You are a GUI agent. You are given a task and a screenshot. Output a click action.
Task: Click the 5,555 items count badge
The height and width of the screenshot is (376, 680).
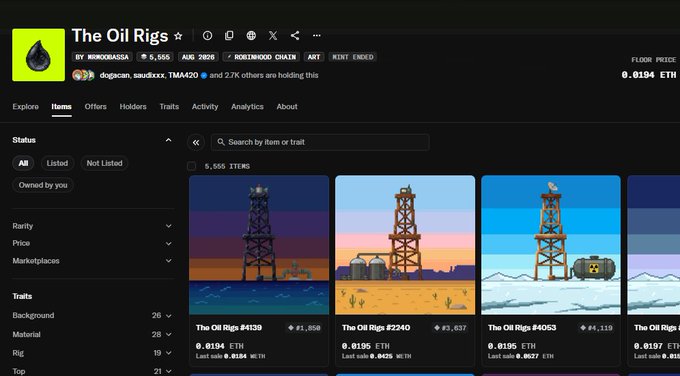[155, 57]
